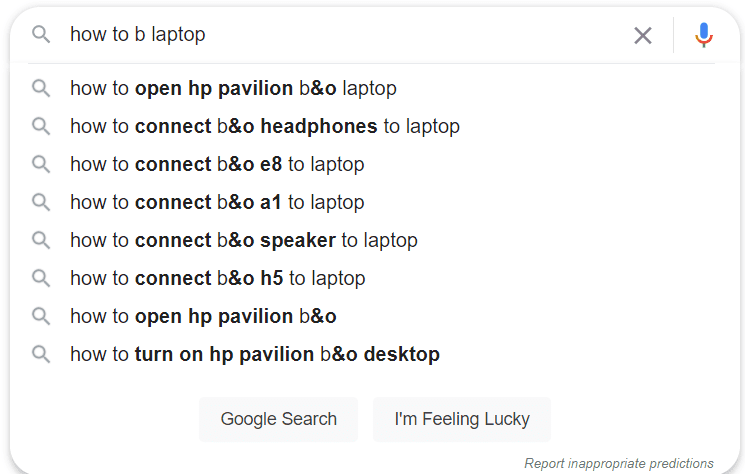
Task: Pick 'how to connect b&o e8 to laptop'
Action: coord(217,164)
